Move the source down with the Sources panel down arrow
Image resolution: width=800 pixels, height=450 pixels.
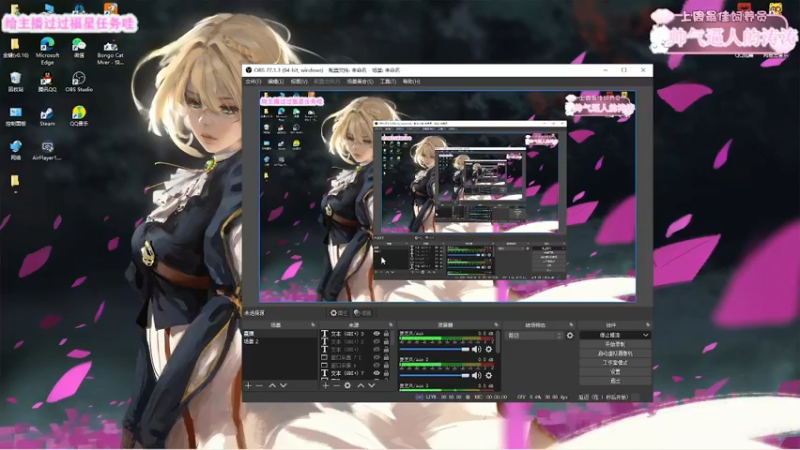pyautogui.click(x=371, y=386)
